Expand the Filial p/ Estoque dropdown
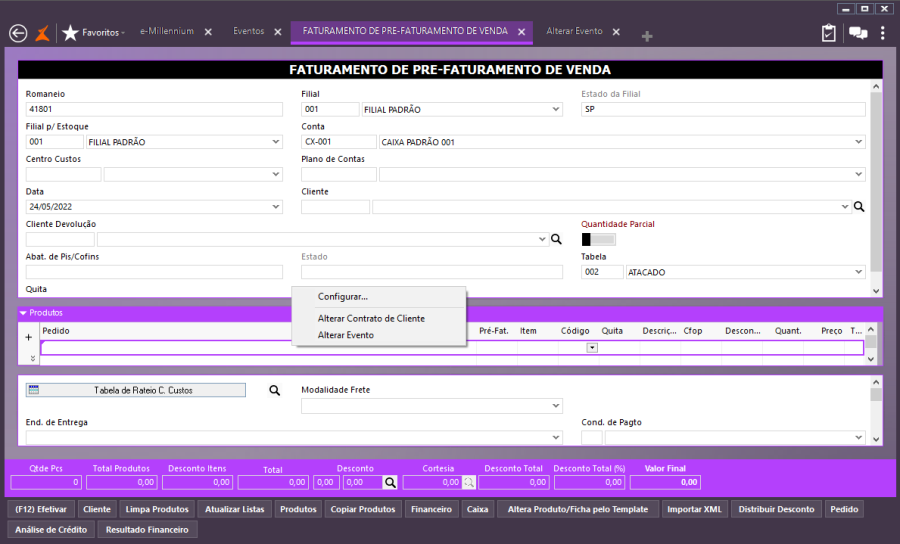900x544 pixels. [x=276, y=142]
